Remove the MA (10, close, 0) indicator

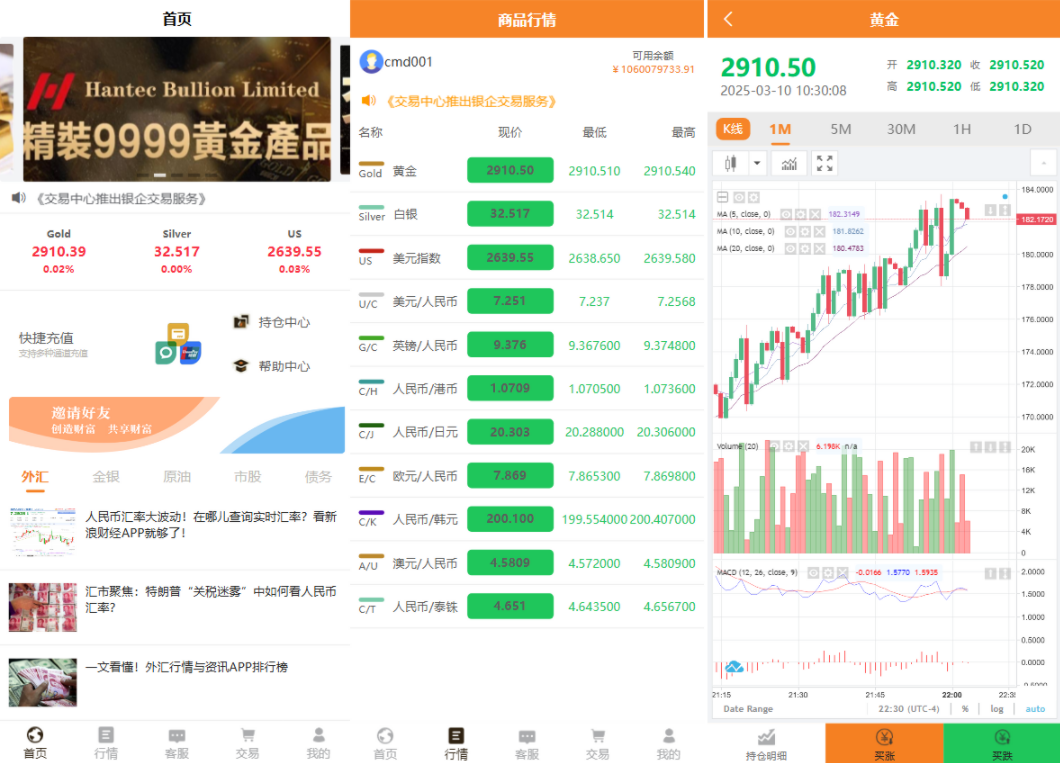tap(819, 231)
